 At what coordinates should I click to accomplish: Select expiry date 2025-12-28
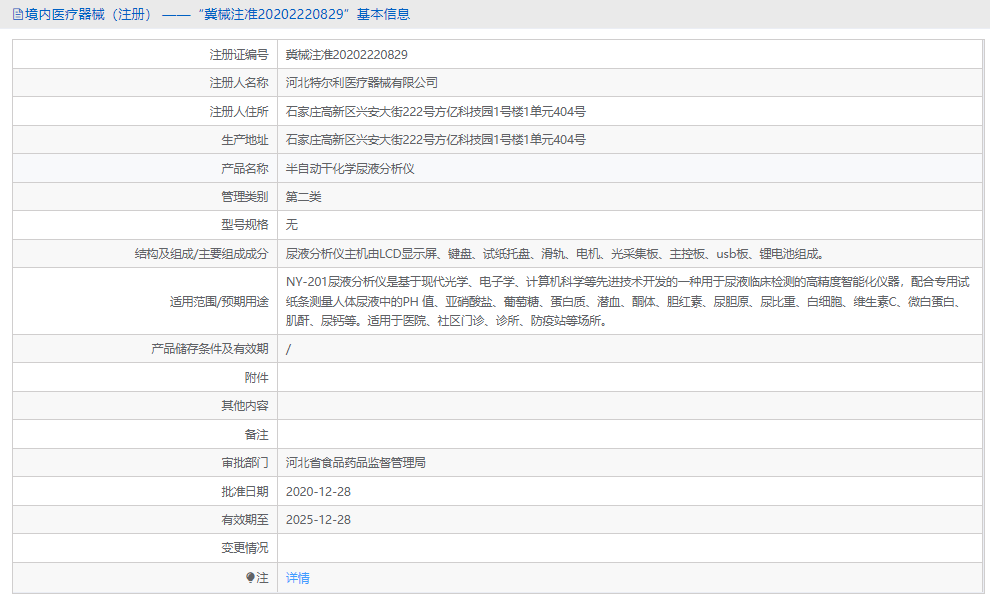318,520
